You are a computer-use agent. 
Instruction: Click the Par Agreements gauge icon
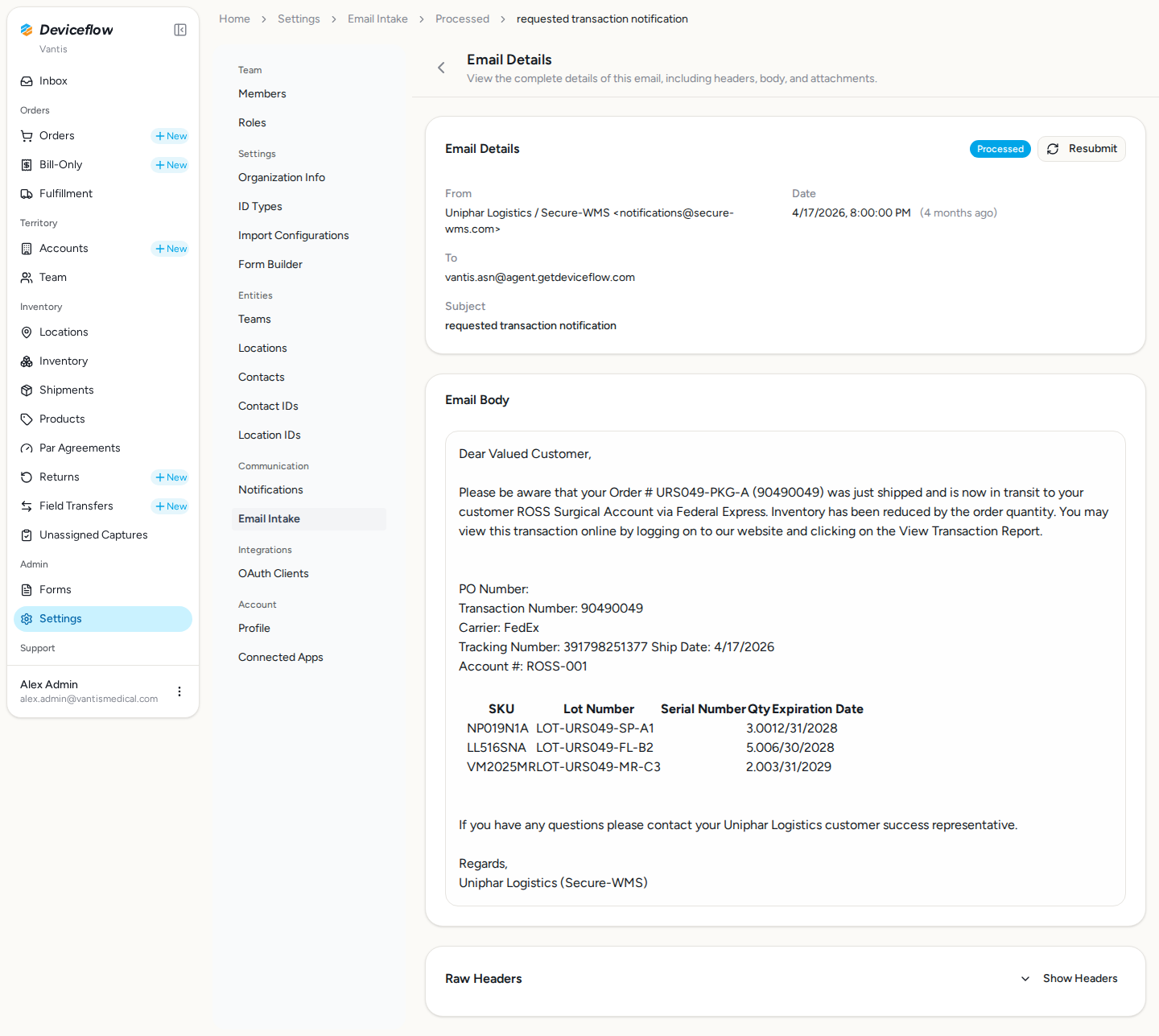click(x=27, y=448)
